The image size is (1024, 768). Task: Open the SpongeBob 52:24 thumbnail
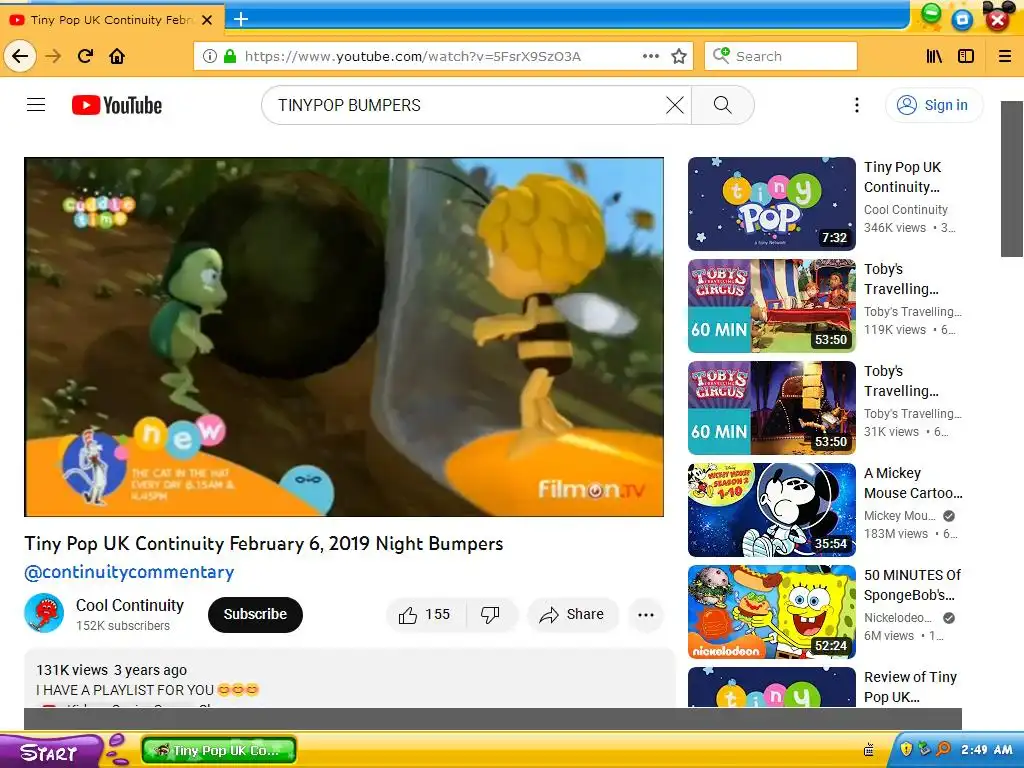pyautogui.click(x=772, y=612)
